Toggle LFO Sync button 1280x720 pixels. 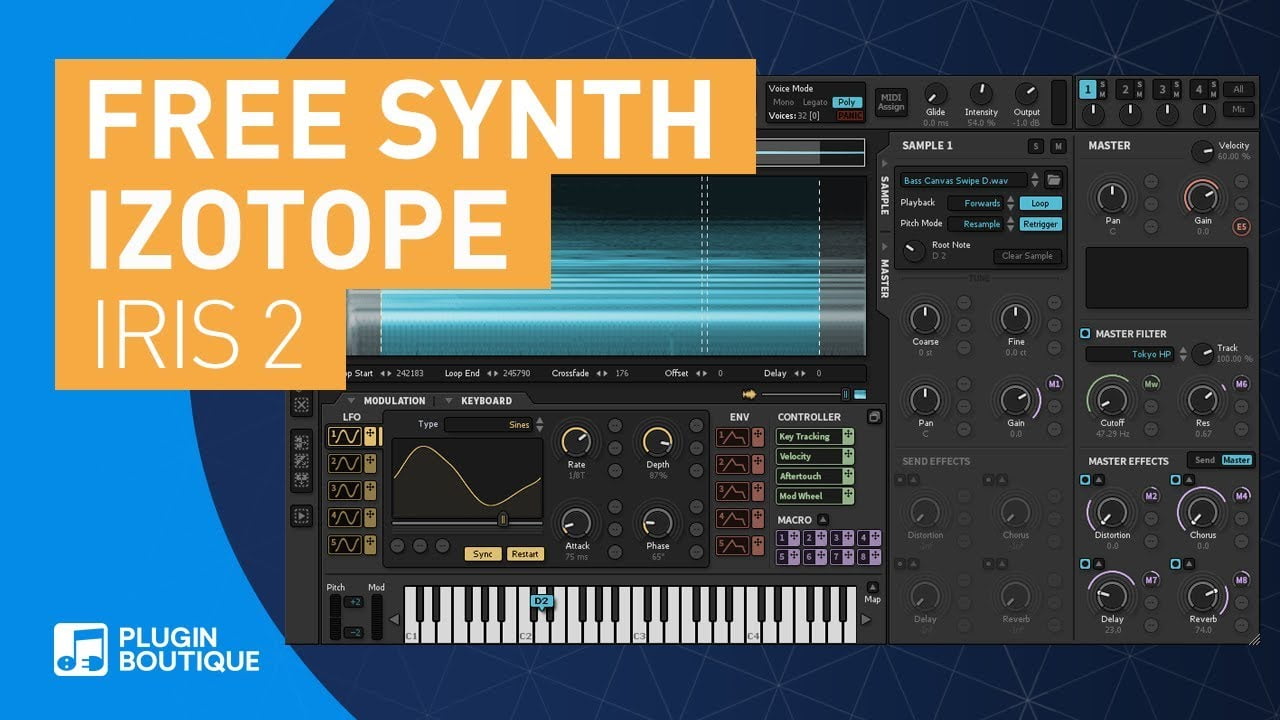483,554
